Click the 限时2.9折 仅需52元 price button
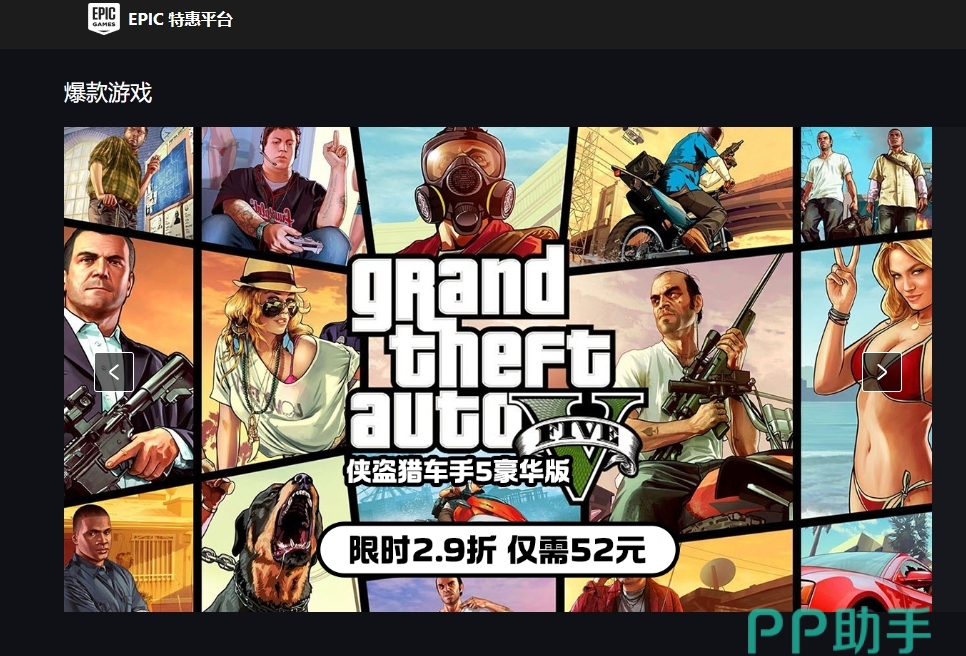 (498, 550)
